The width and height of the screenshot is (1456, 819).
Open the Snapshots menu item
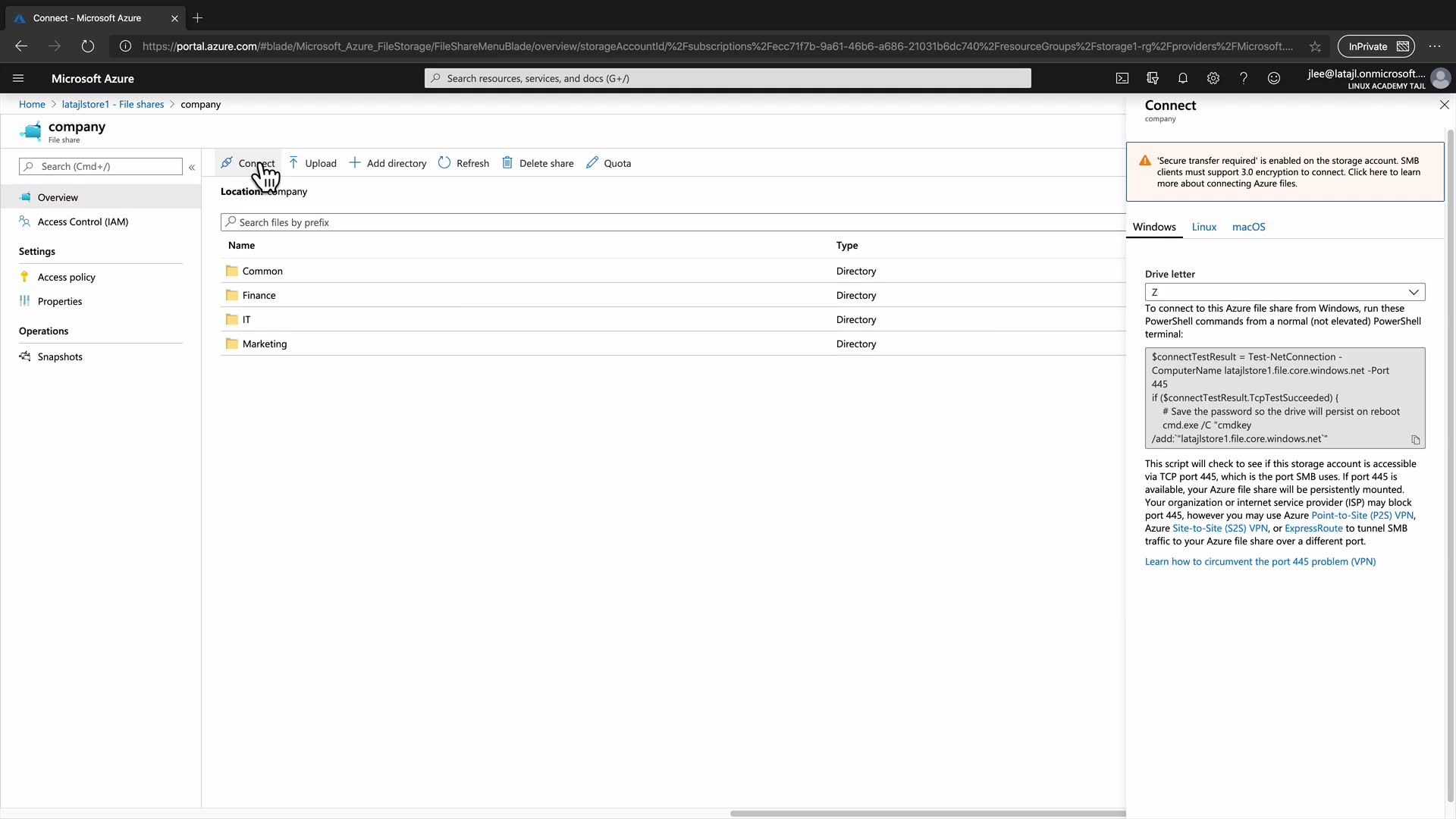pyautogui.click(x=60, y=356)
